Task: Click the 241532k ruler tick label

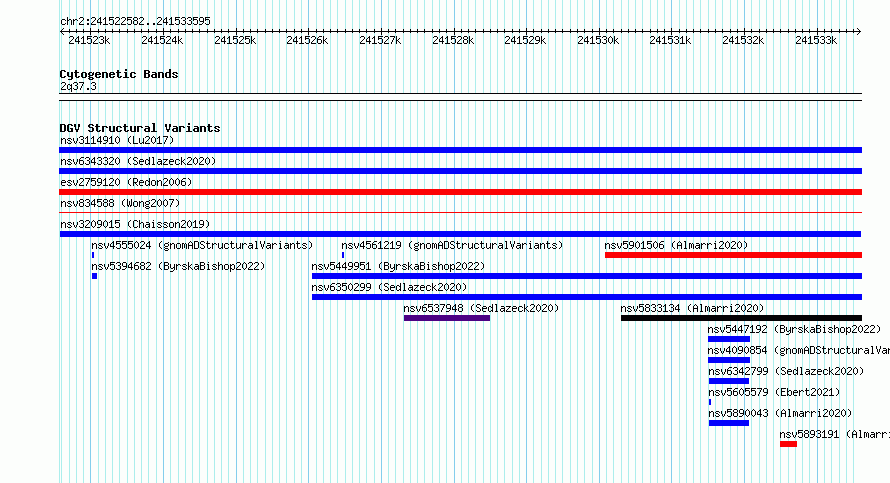Action: click(743, 40)
